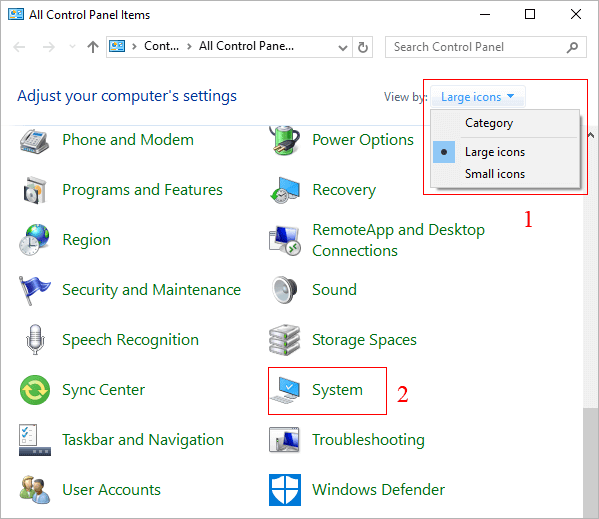Screen dimensions: 599x519
Task: Open the User Accounts people icon
Action: 35,490
